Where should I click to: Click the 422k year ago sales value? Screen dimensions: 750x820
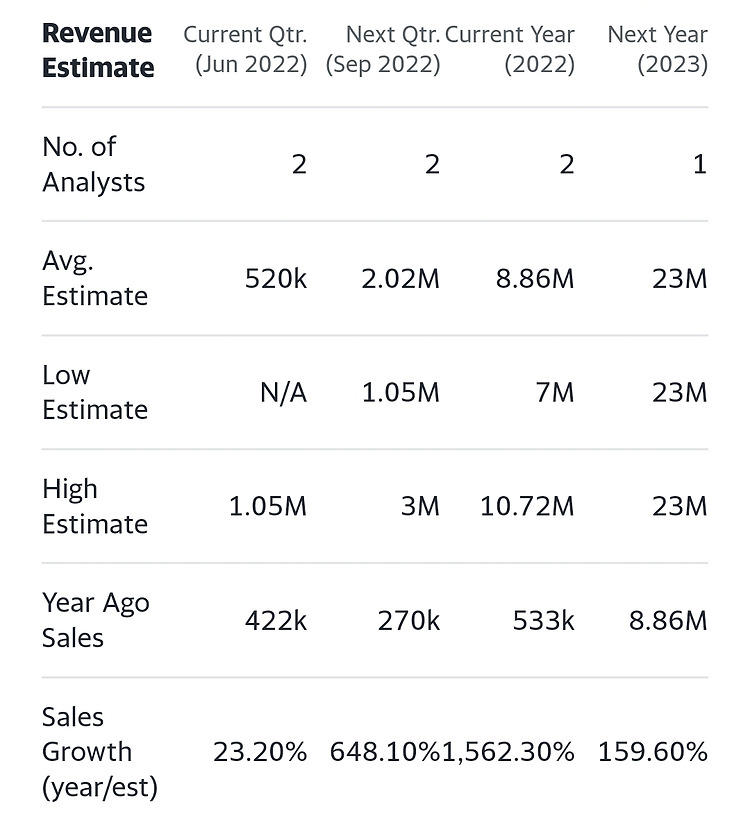click(x=276, y=621)
